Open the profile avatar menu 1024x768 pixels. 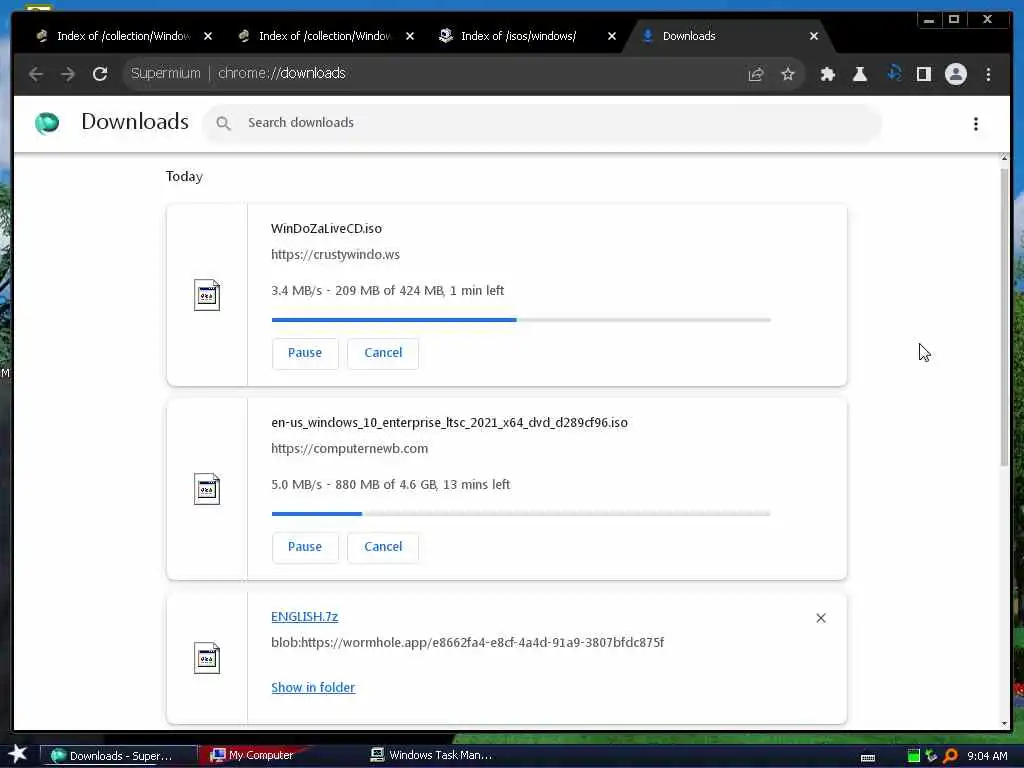coord(955,74)
